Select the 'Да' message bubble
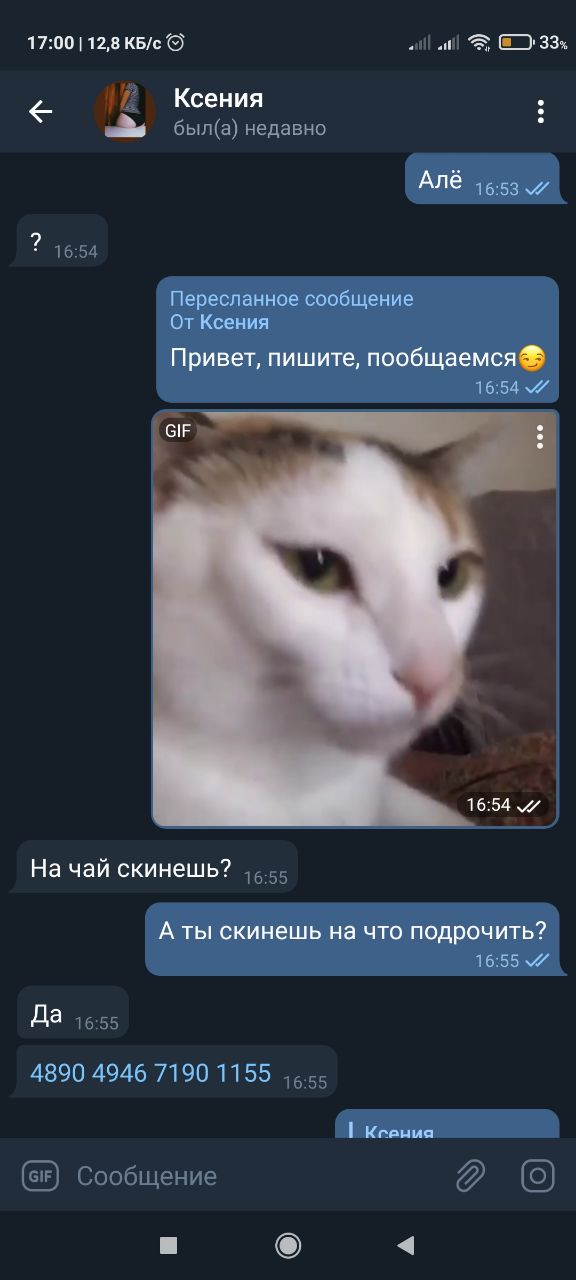 73,1012
